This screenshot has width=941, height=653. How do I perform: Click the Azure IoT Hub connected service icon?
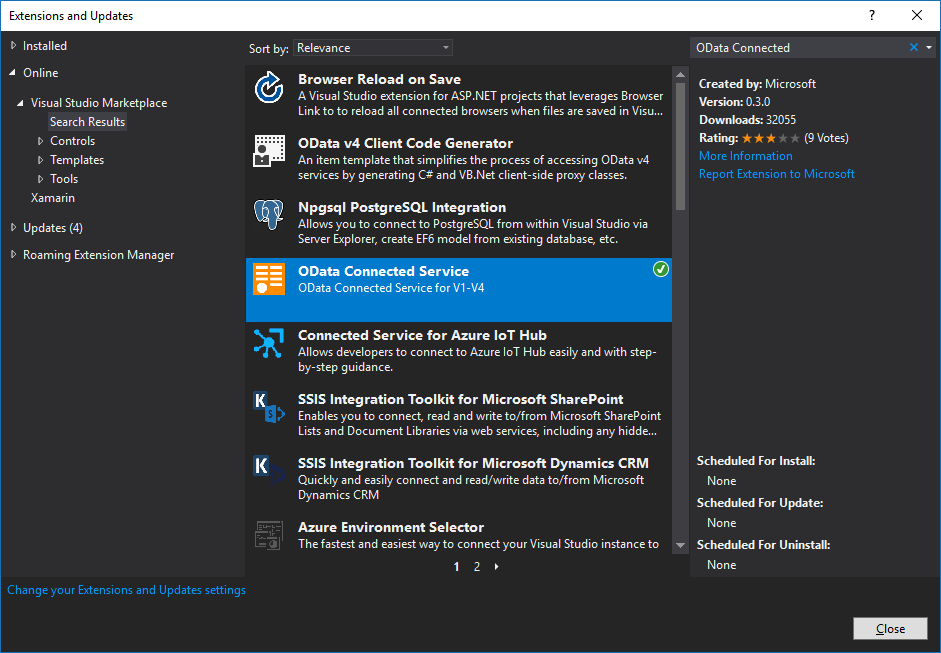pyautogui.click(x=269, y=343)
